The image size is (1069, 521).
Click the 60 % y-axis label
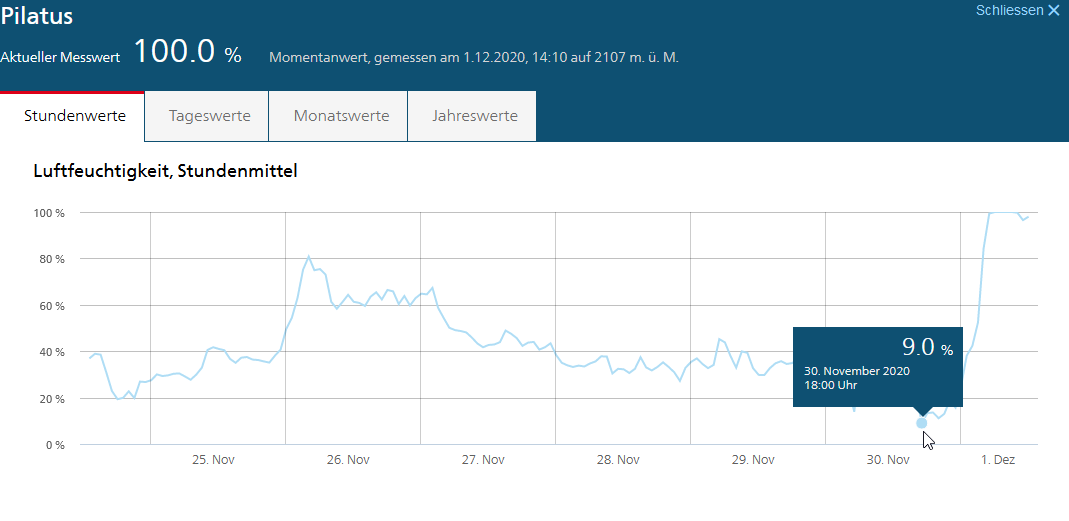(x=51, y=306)
